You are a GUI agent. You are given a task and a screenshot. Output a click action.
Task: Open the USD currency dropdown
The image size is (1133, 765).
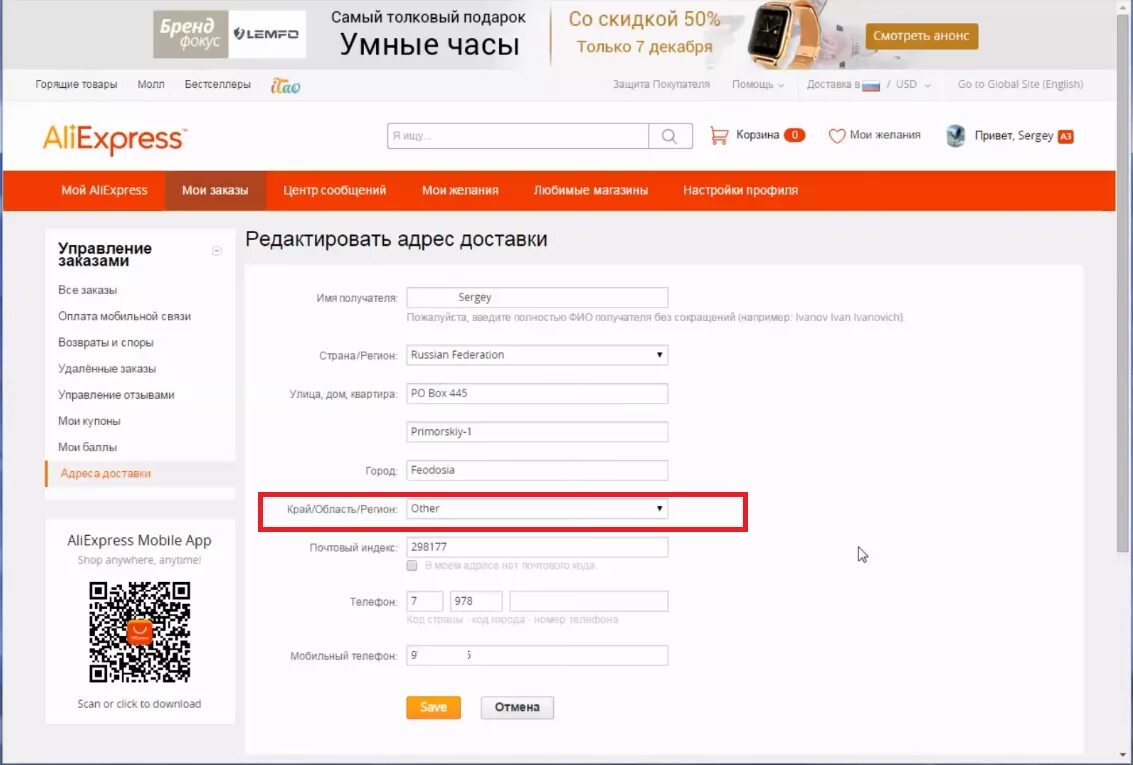click(x=913, y=85)
